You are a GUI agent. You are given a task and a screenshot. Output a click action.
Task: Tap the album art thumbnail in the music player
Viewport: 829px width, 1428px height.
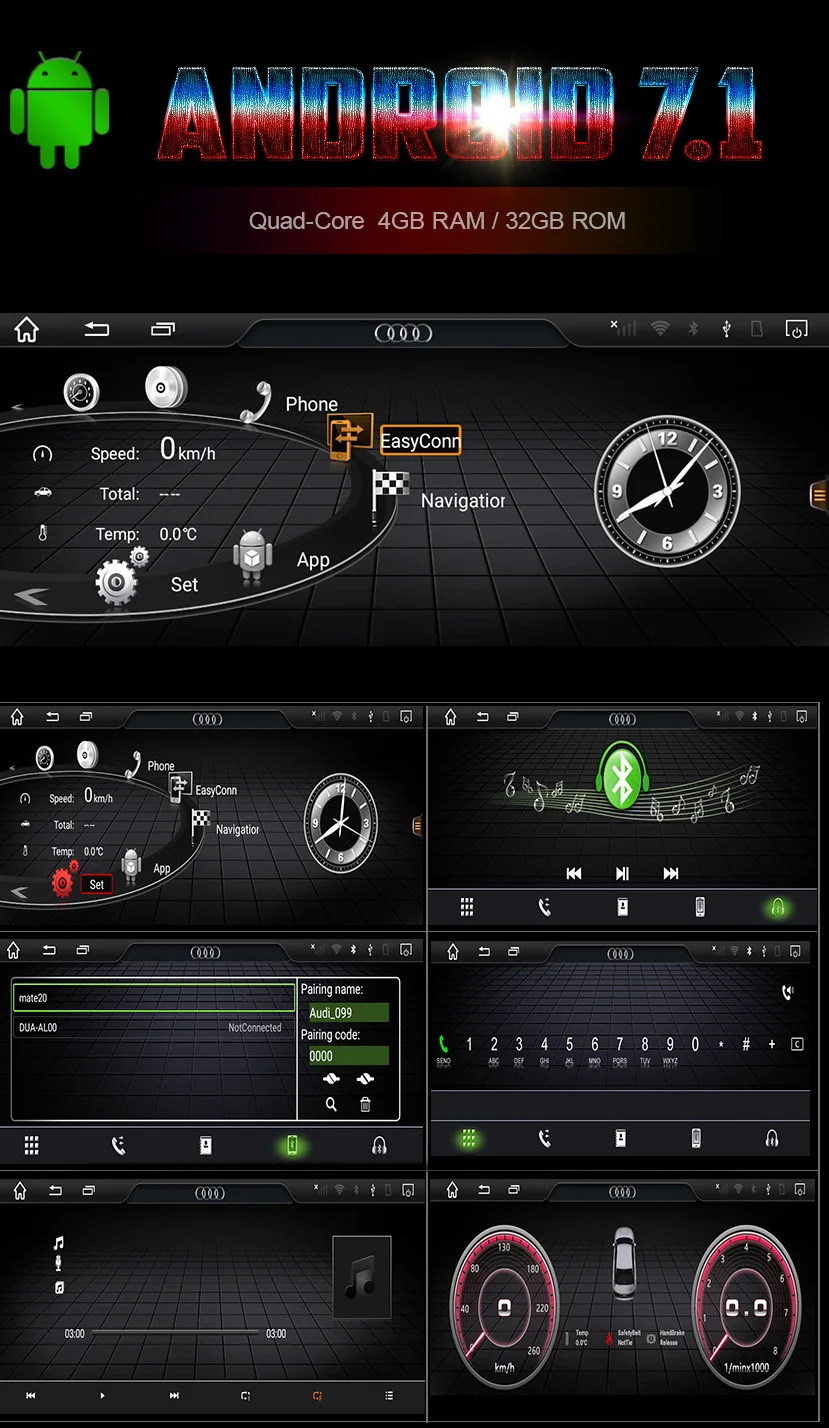tap(361, 1277)
